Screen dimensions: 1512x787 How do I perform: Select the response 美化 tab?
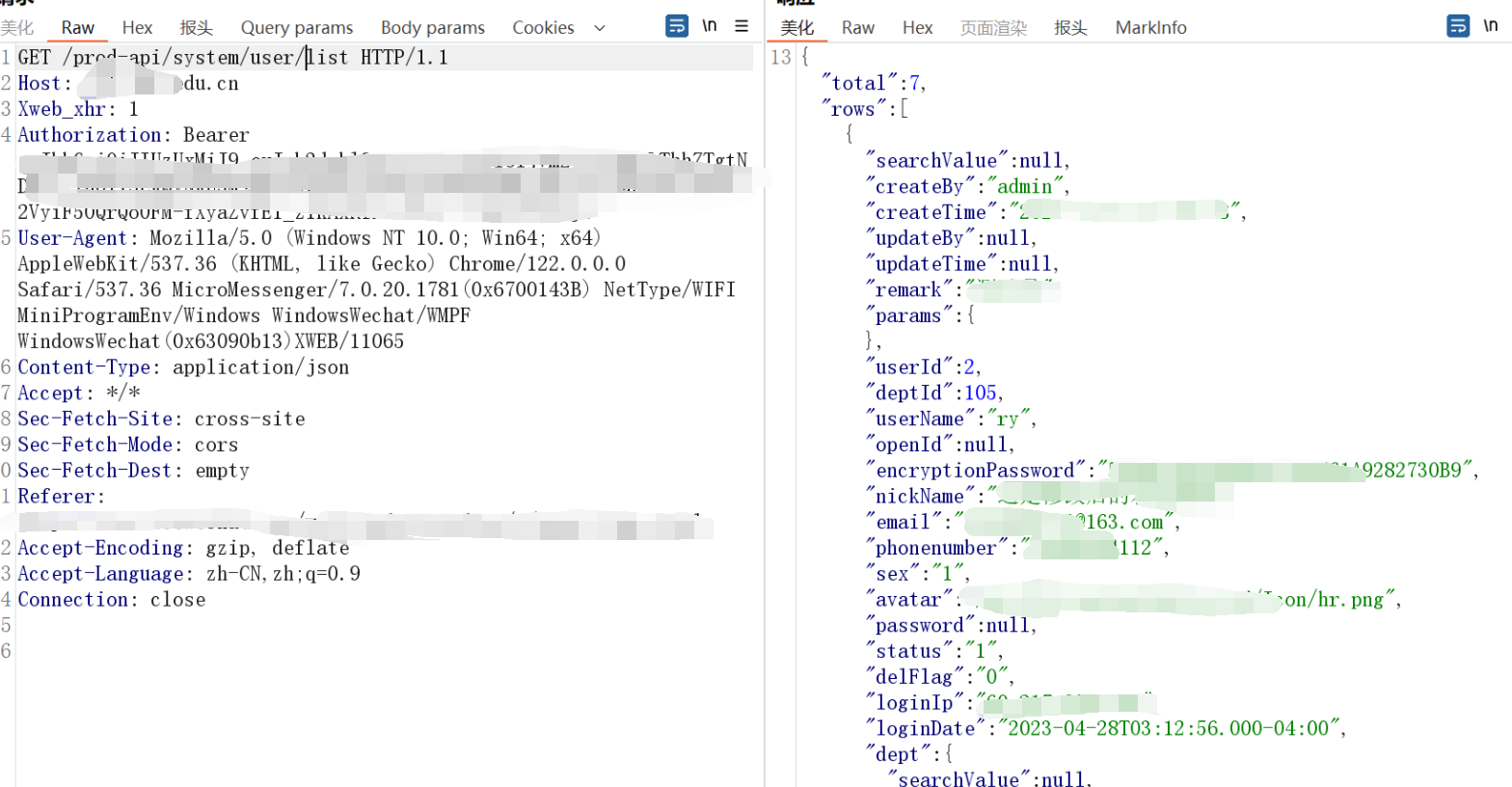click(796, 28)
